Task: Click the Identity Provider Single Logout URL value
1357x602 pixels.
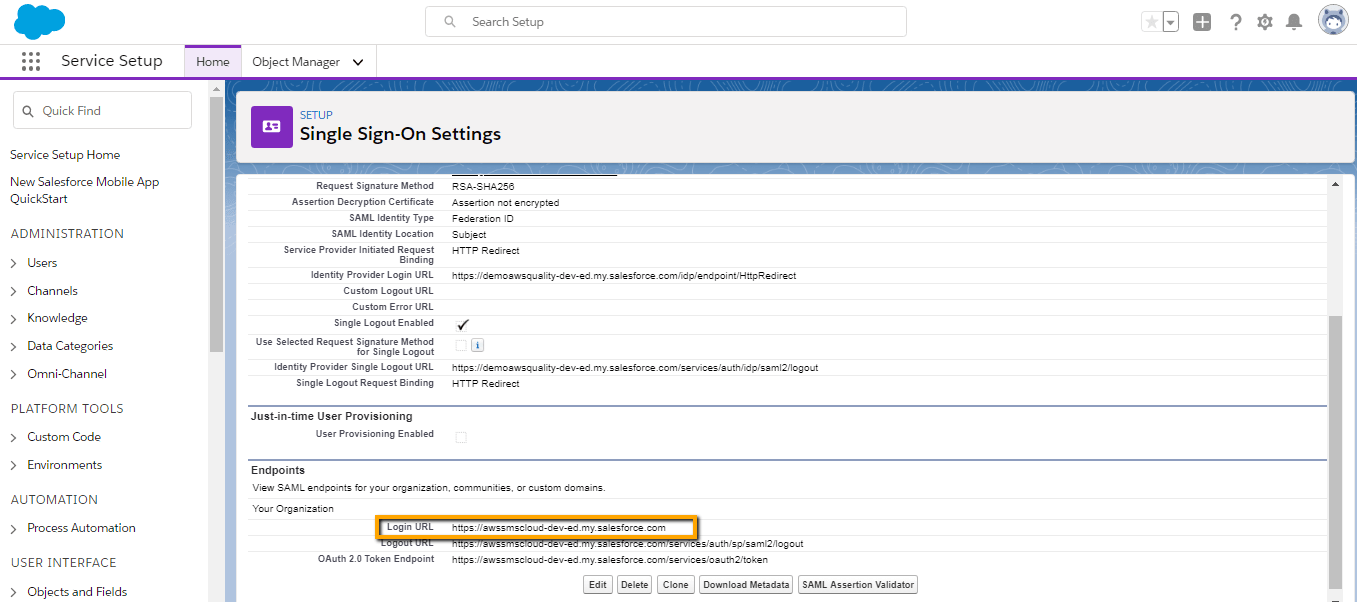Action: tap(635, 368)
